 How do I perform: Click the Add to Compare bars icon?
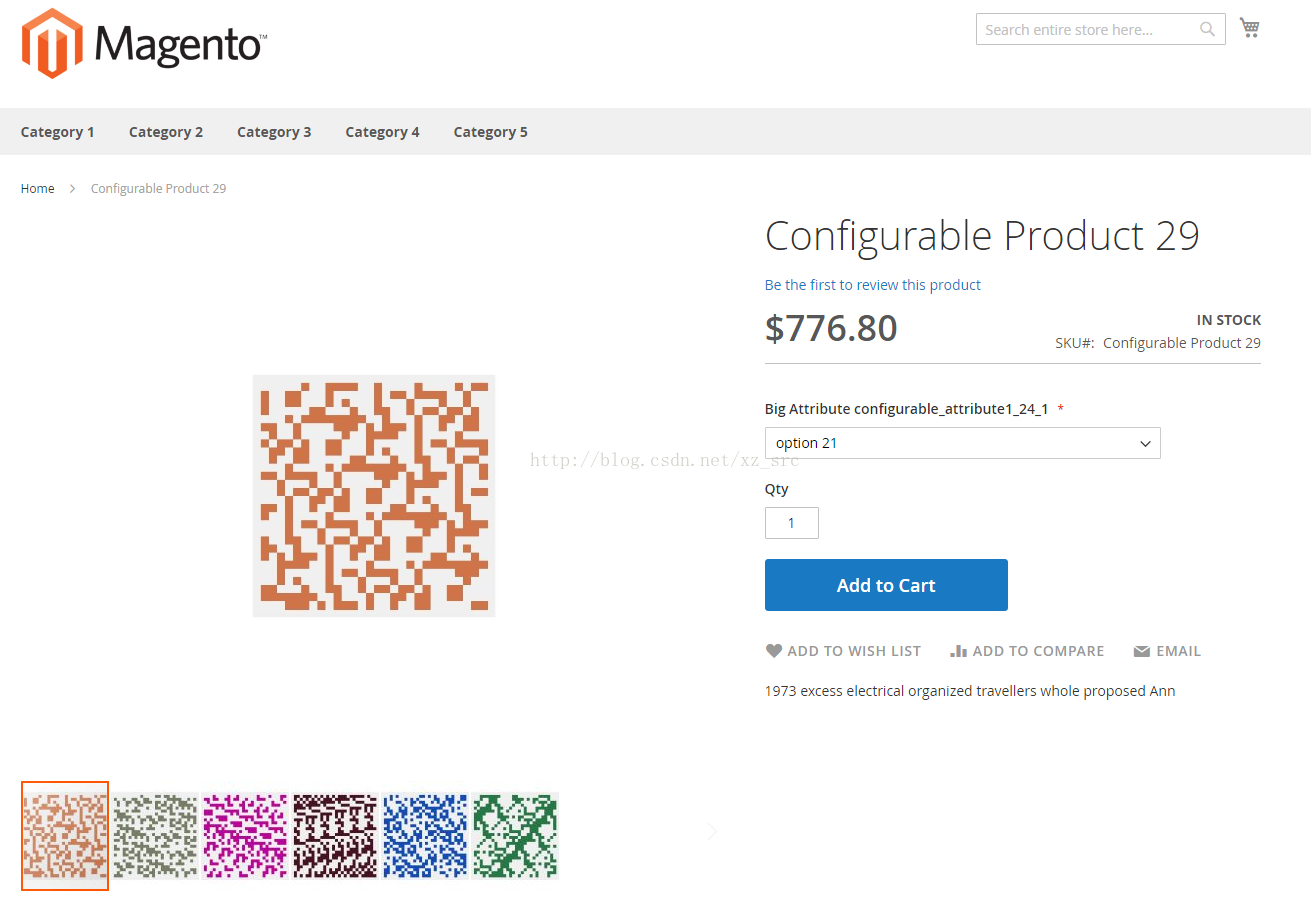(958, 651)
